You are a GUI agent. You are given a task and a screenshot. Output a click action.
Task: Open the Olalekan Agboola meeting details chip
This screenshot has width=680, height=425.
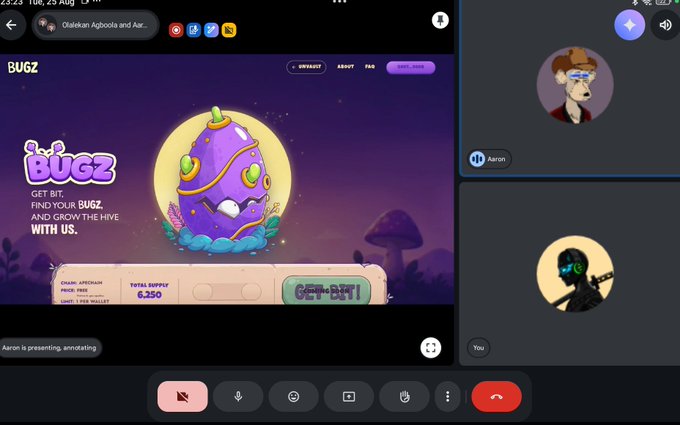pos(95,25)
